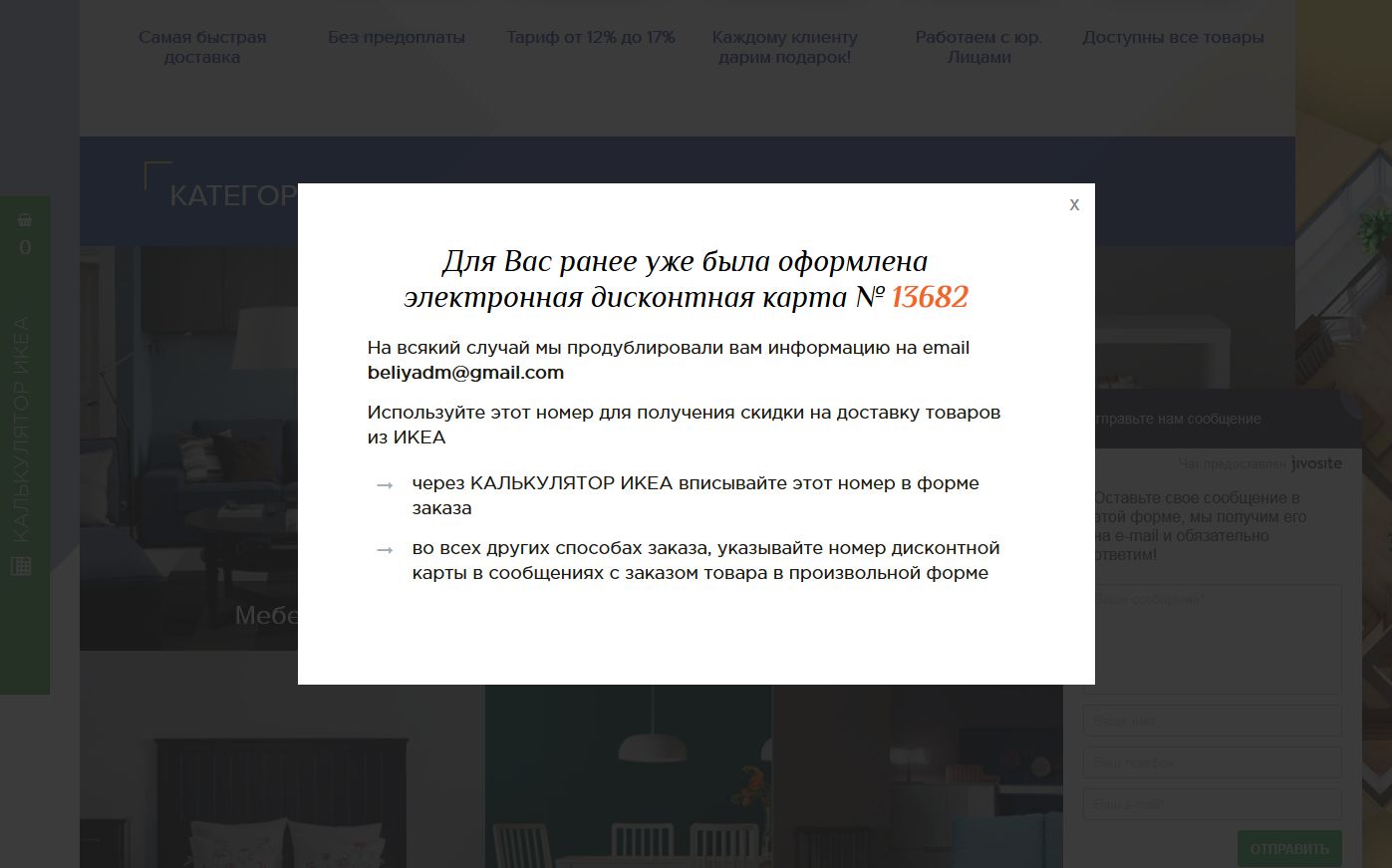
Task: Focus the chat message text area
Action: click(x=1212, y=639)
